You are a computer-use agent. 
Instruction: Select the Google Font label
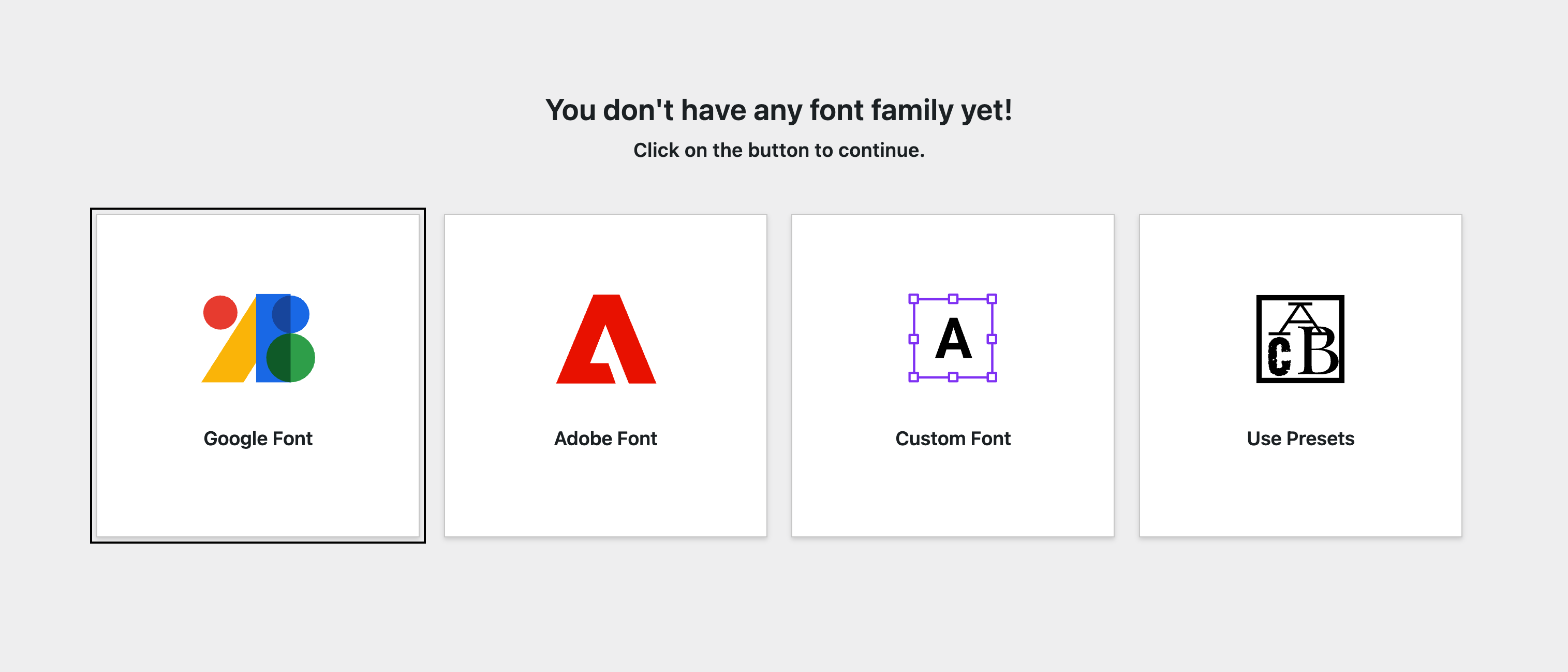(258, 439)
